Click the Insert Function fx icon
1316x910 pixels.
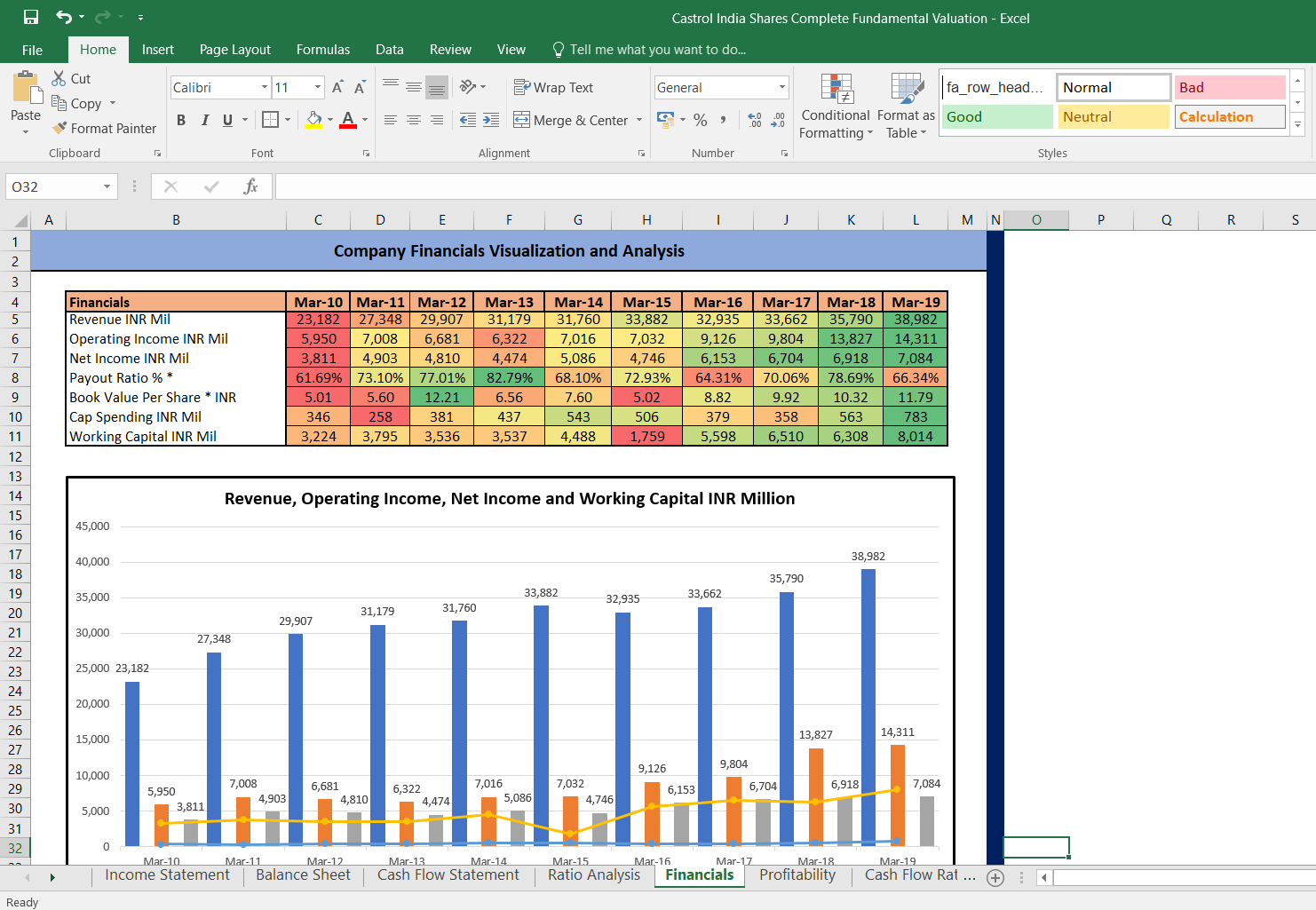click(250, 186)
